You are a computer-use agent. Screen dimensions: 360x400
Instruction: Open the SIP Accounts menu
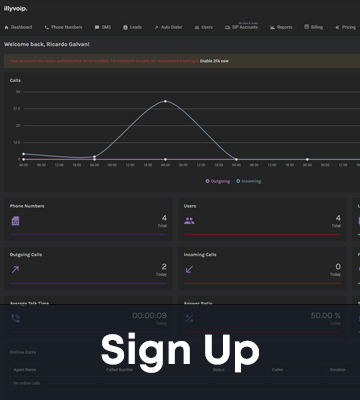point(241,27)
